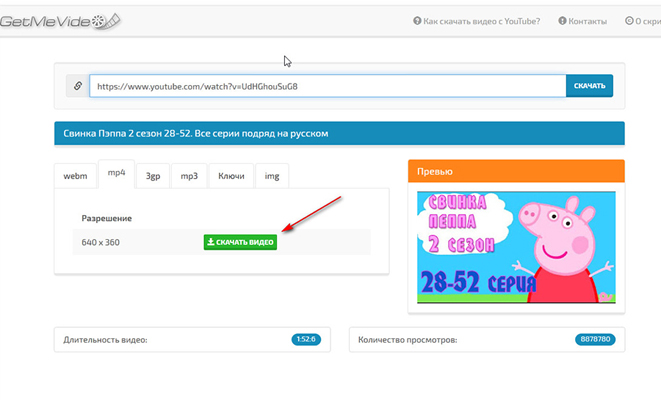This screenshot has height=400, width=661.
Task: Open the Ключи tab
Action: (x=231, y=176)
